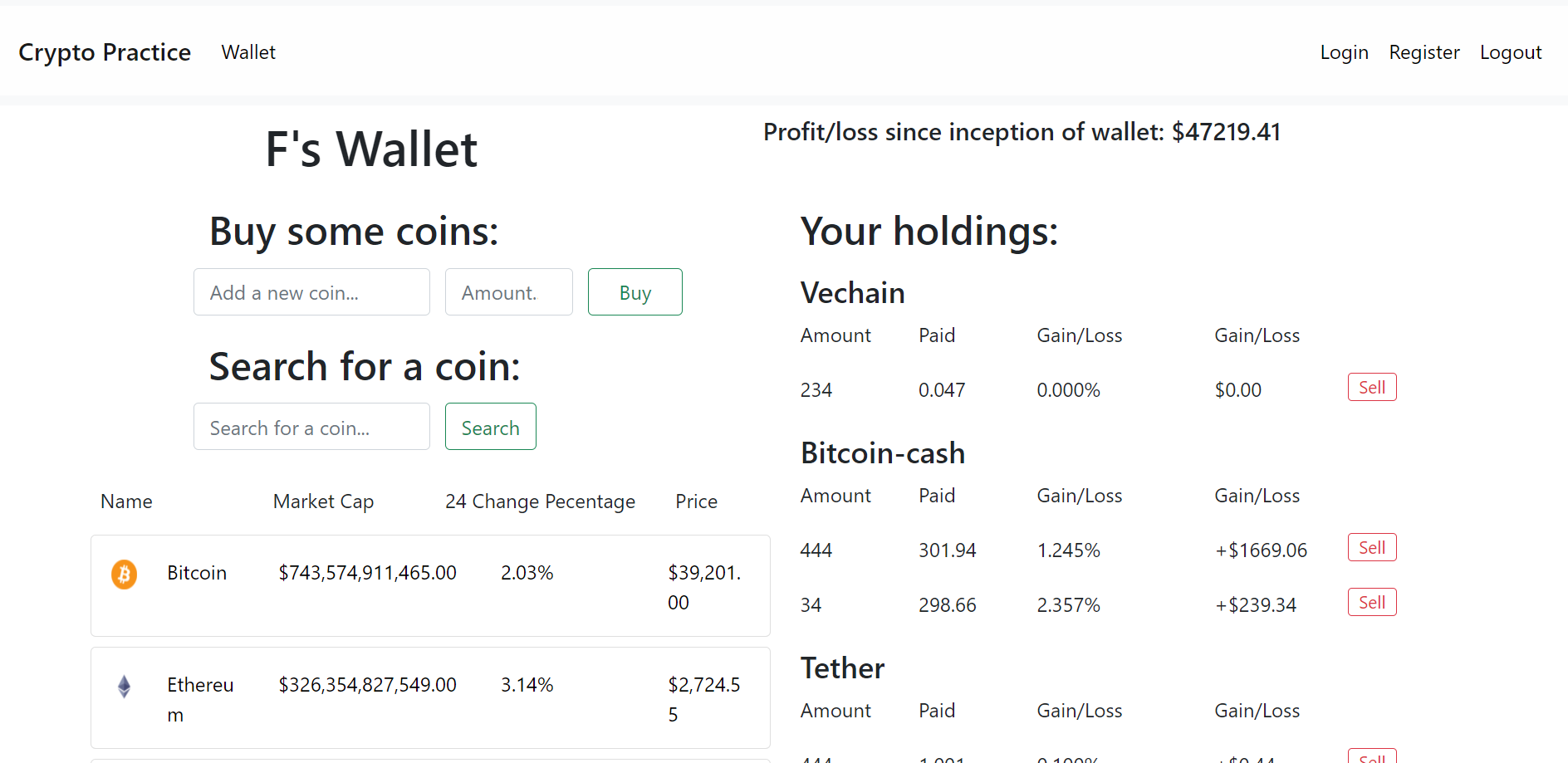This screenshot has width=1568, height=763.
Task: Open the Wallet page
Action: [247, 51]
